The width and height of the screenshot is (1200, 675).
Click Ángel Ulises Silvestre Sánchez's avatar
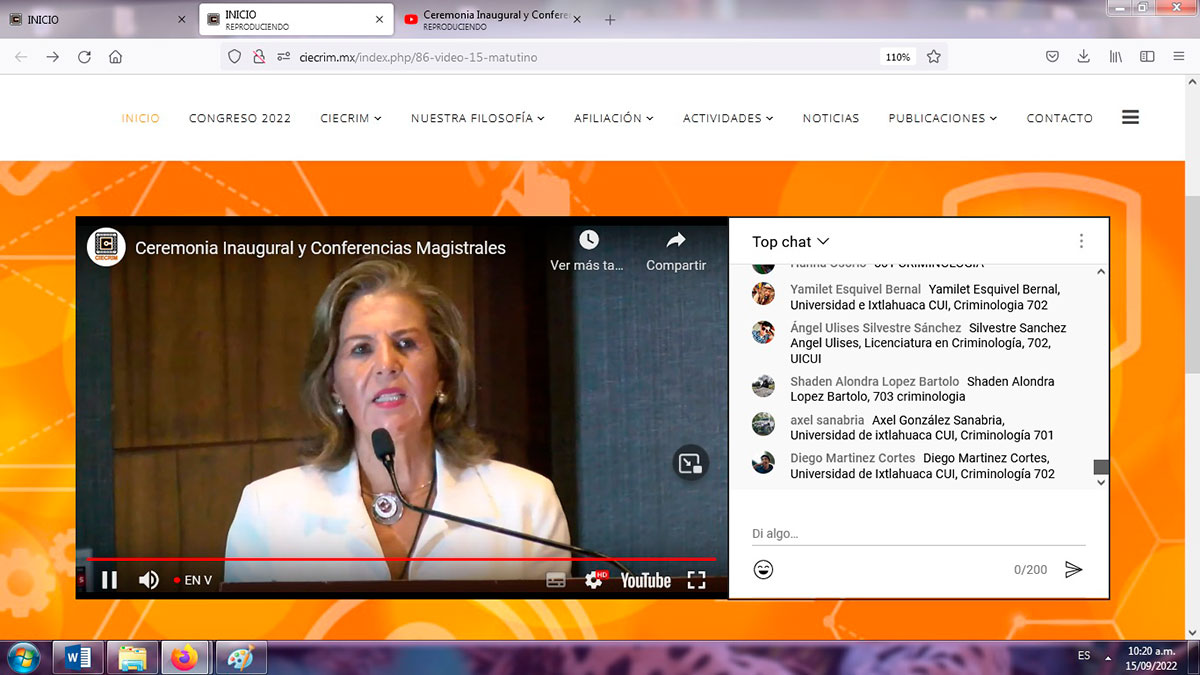763,332
